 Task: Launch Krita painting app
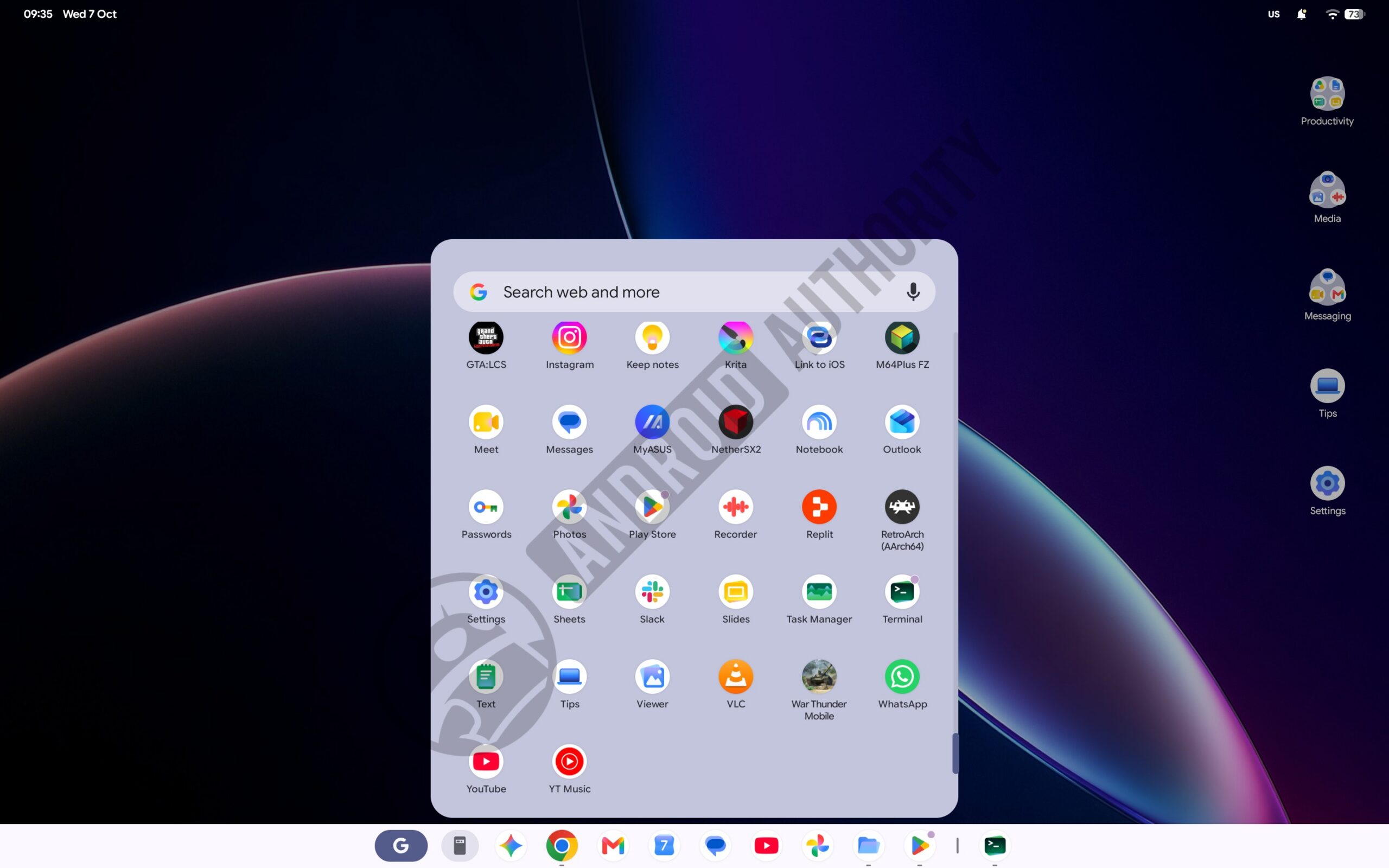(x=735, y=337)
